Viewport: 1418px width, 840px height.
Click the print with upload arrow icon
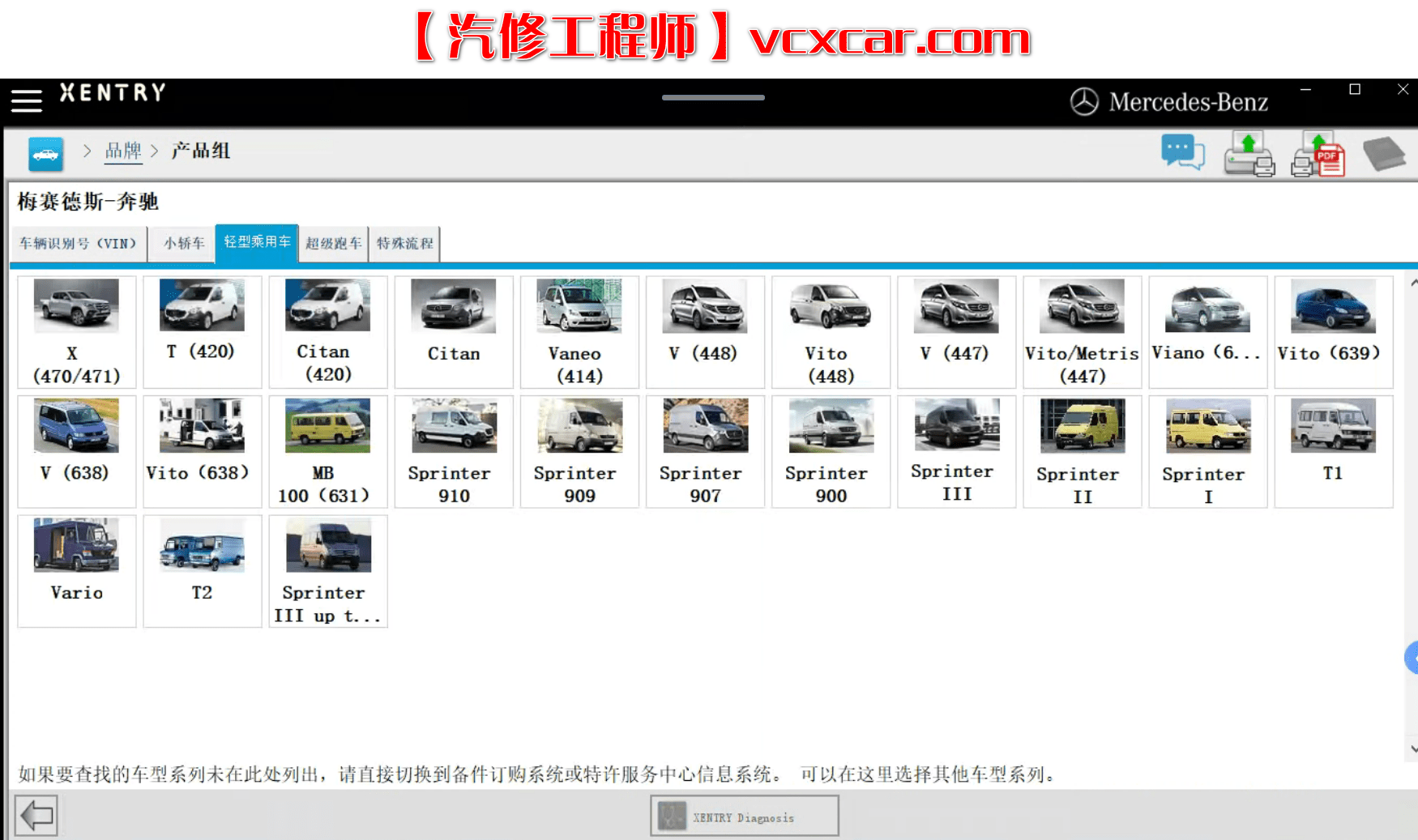click(x=1248, y=153)
